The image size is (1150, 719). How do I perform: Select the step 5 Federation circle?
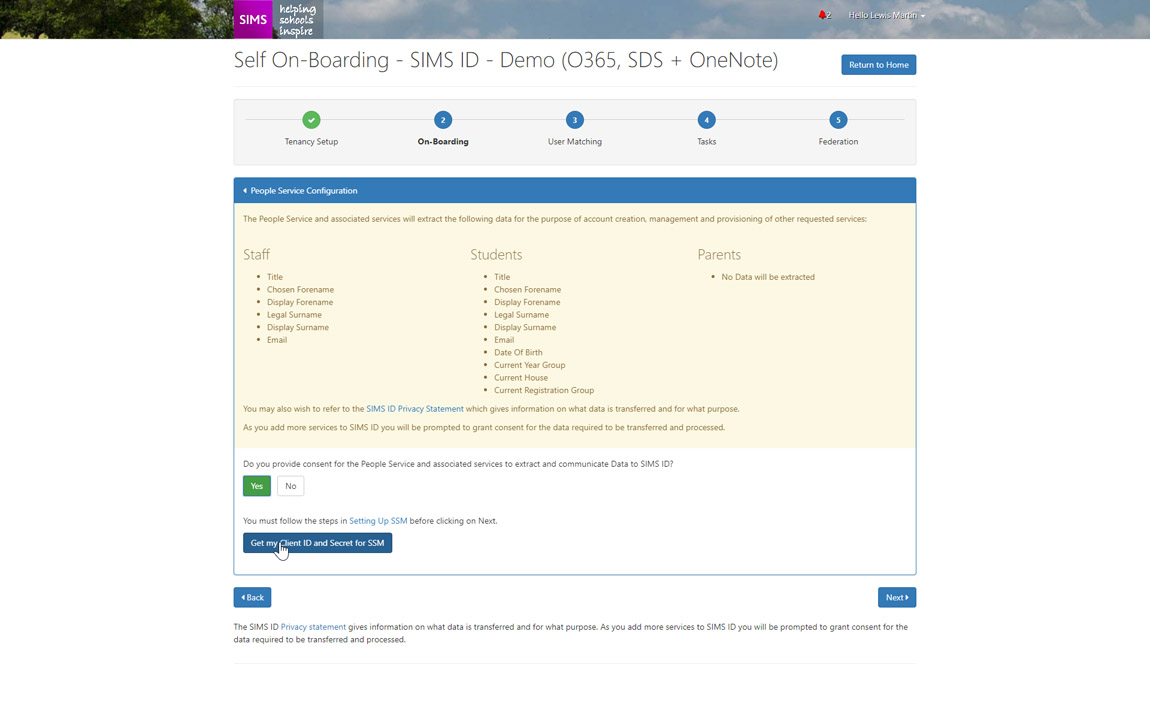pyautogui.click(x=838, y=120)
